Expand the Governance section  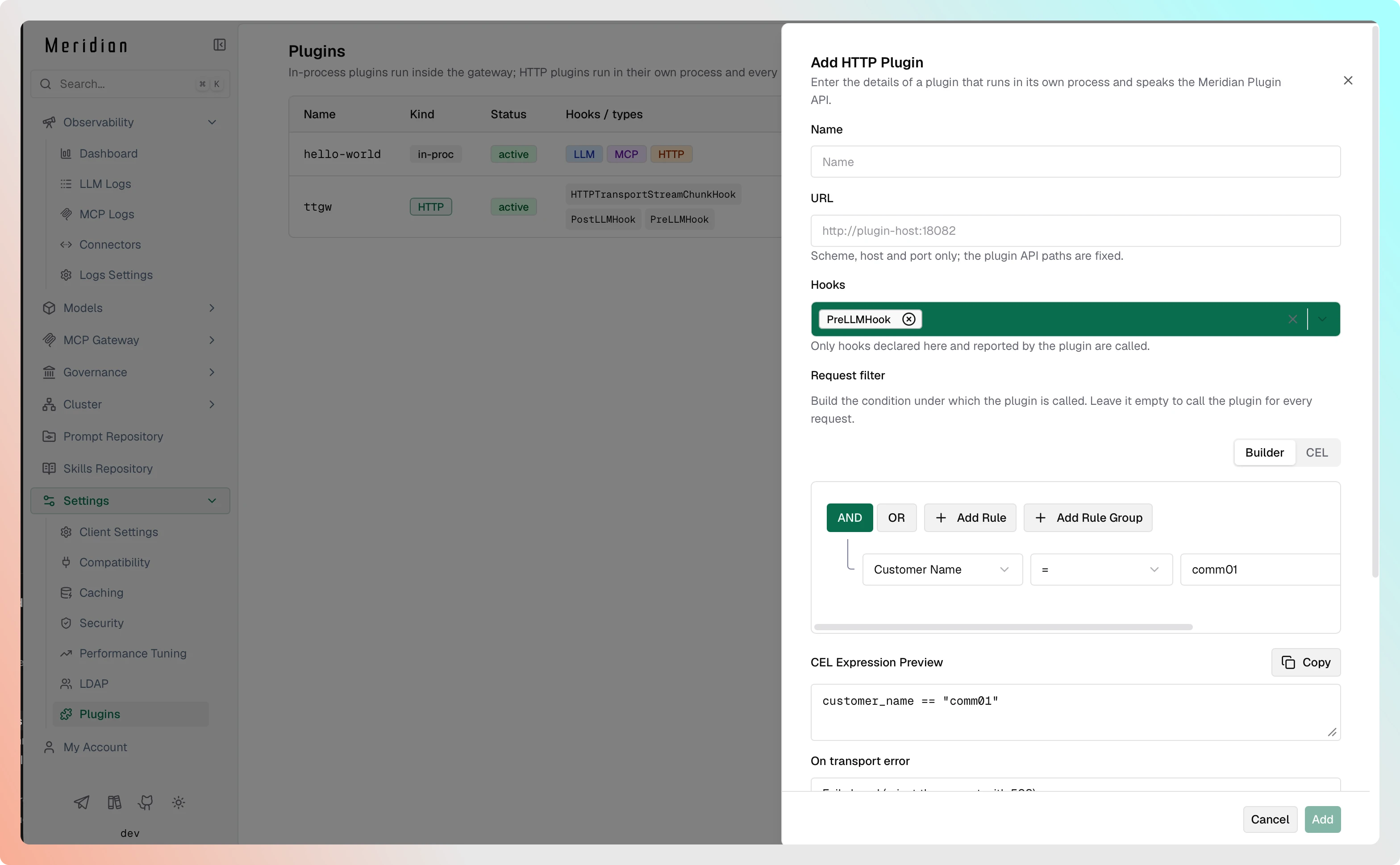click(x=212, y=372)
